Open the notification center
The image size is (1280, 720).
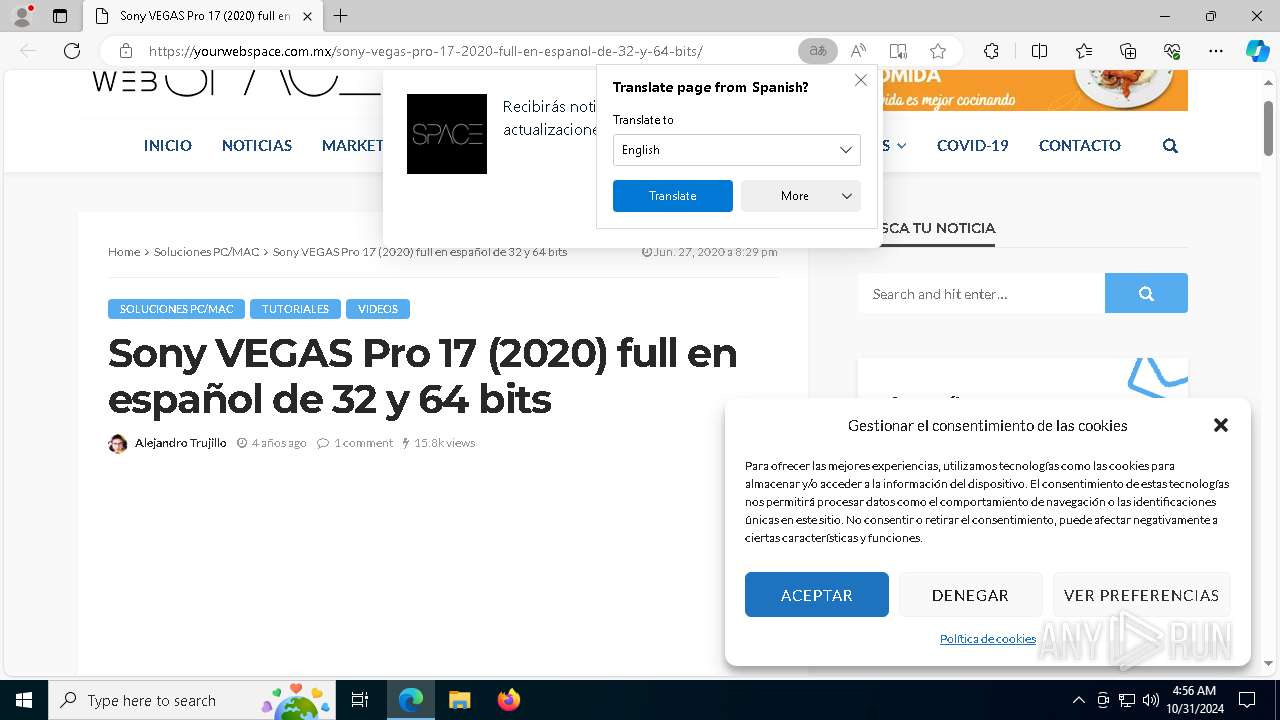[x=1247, y=700]
